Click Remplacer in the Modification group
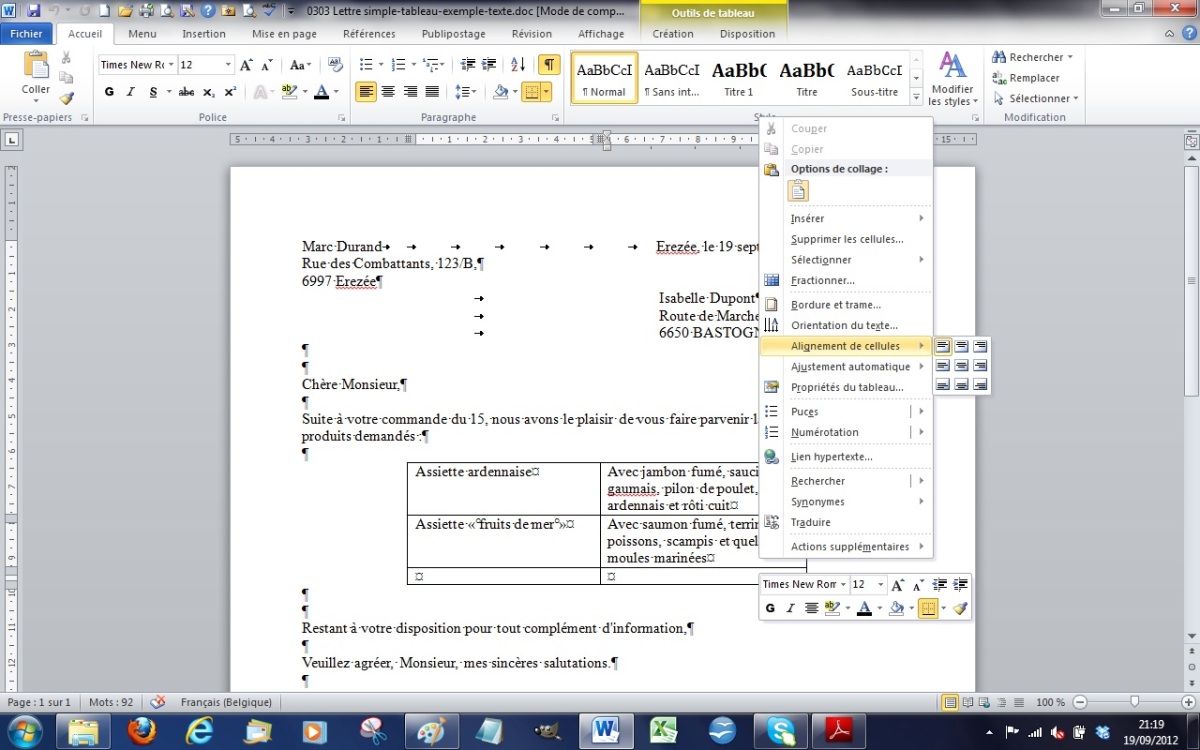The width and height of the screenshot is (1200, 750). (x=1026, y=78)
